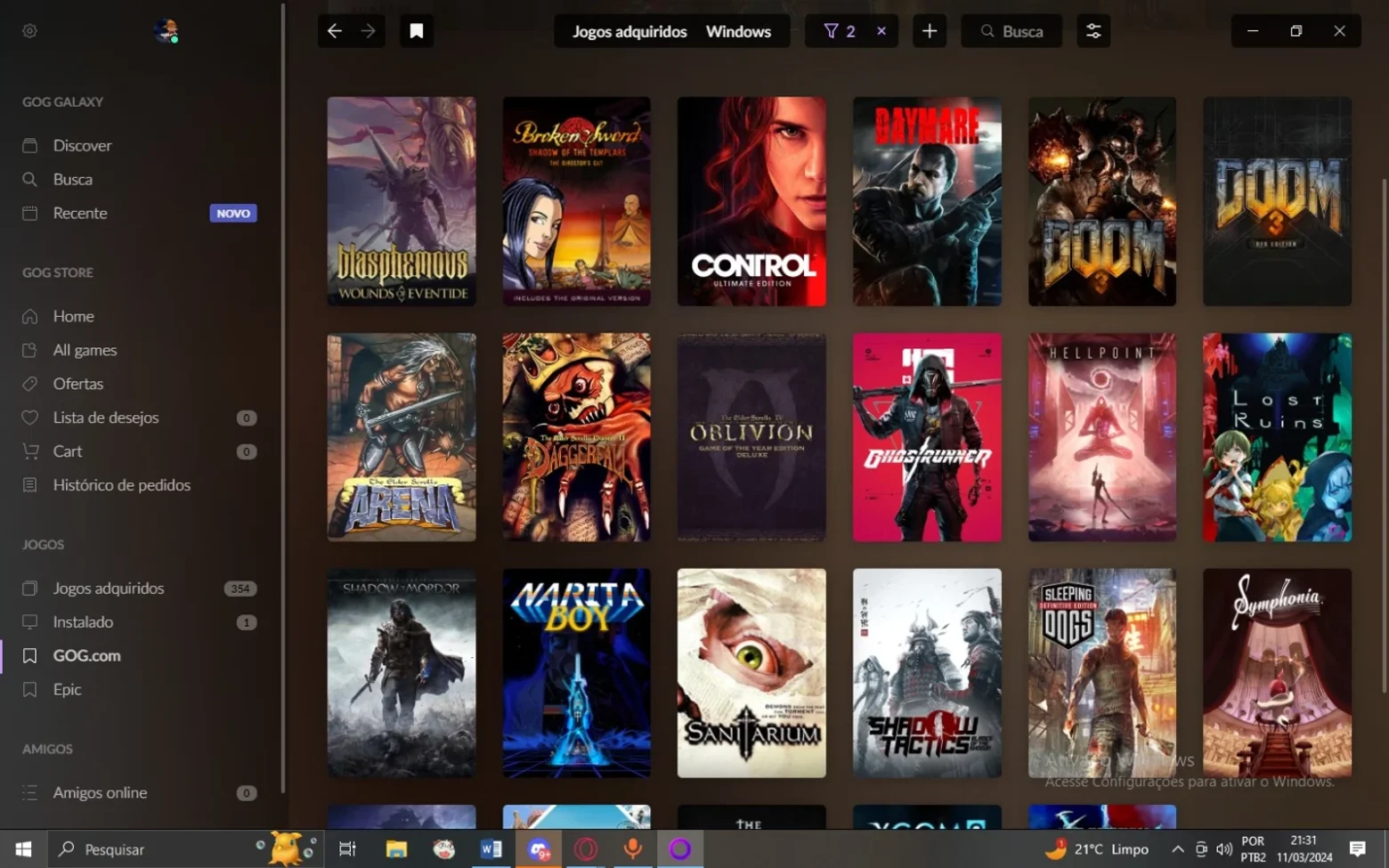Image resolution: width=1389 pixels, height=868 pixels.
Task: Click the plus add button
Action: [x=930, y=31]
